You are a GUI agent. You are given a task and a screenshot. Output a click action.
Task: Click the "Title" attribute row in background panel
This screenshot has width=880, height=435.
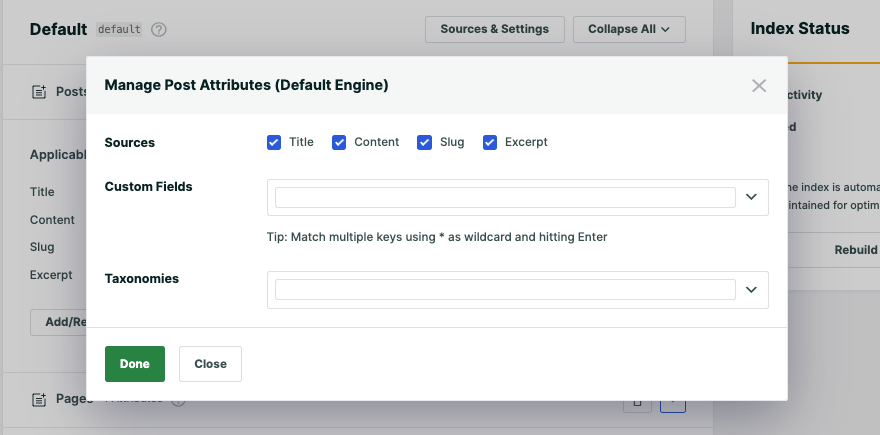coord(42,192)
